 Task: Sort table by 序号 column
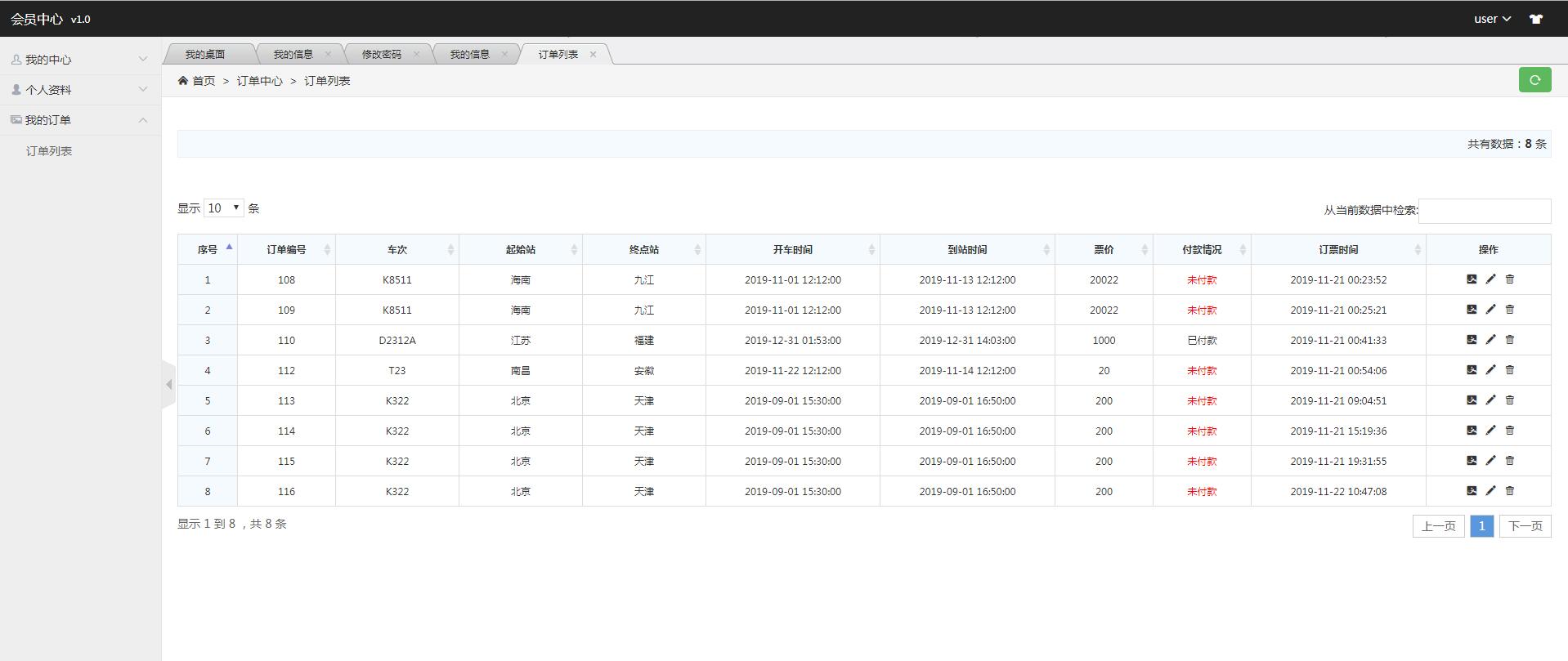pyautogui.click(x=208, y=249)
